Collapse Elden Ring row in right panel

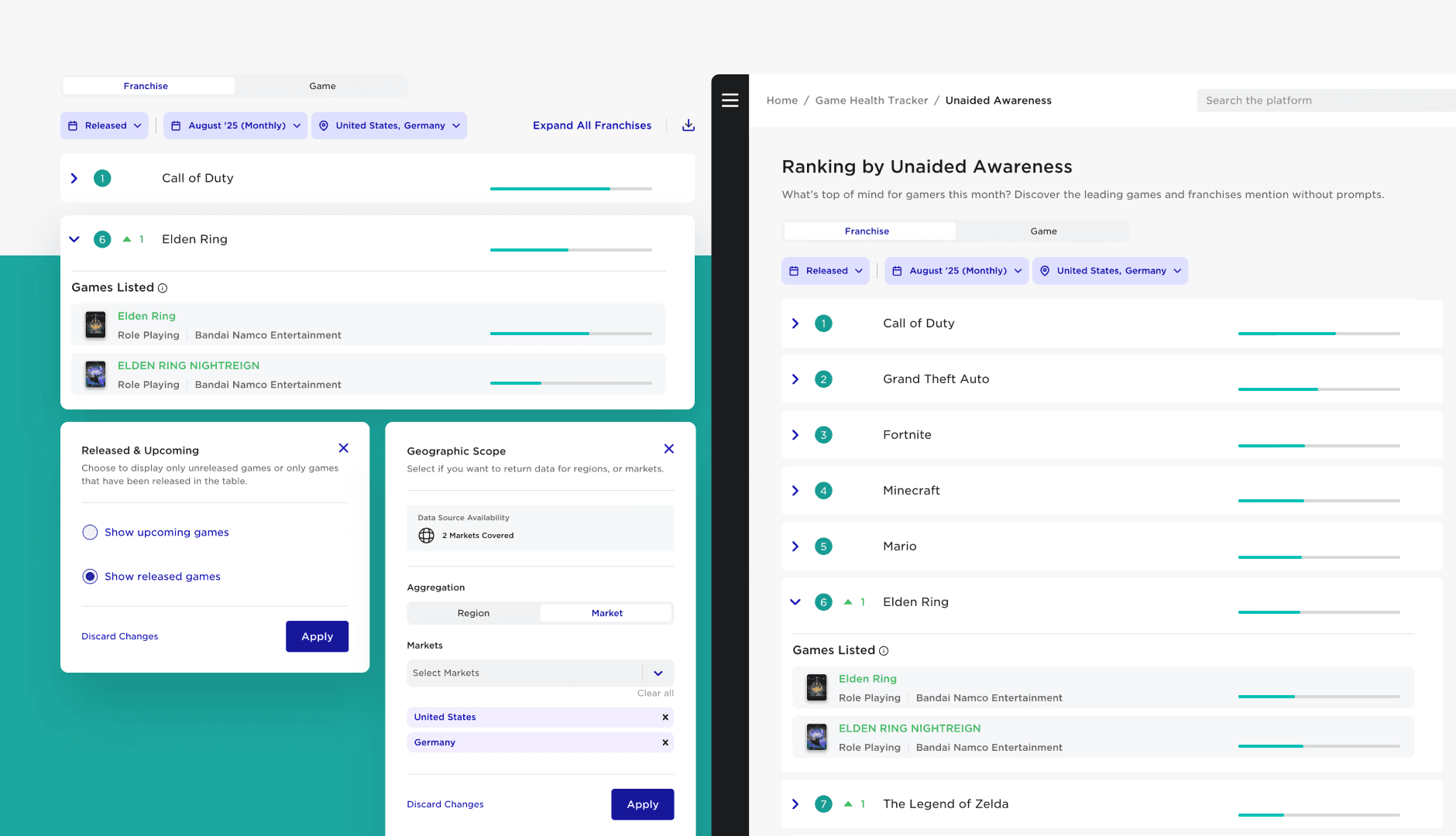pos(795,602)
